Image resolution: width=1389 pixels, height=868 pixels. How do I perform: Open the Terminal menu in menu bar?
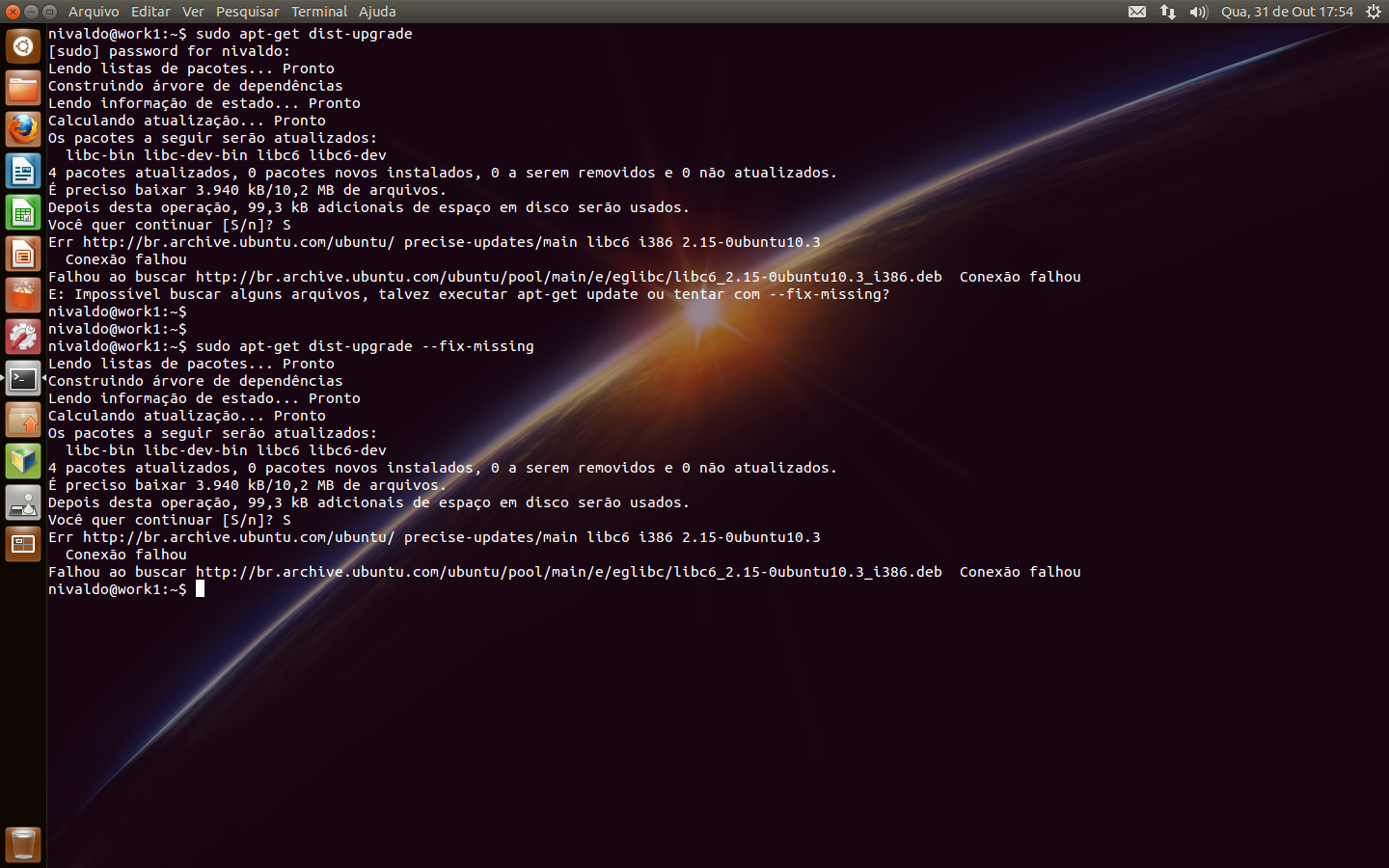coord(319,12)
